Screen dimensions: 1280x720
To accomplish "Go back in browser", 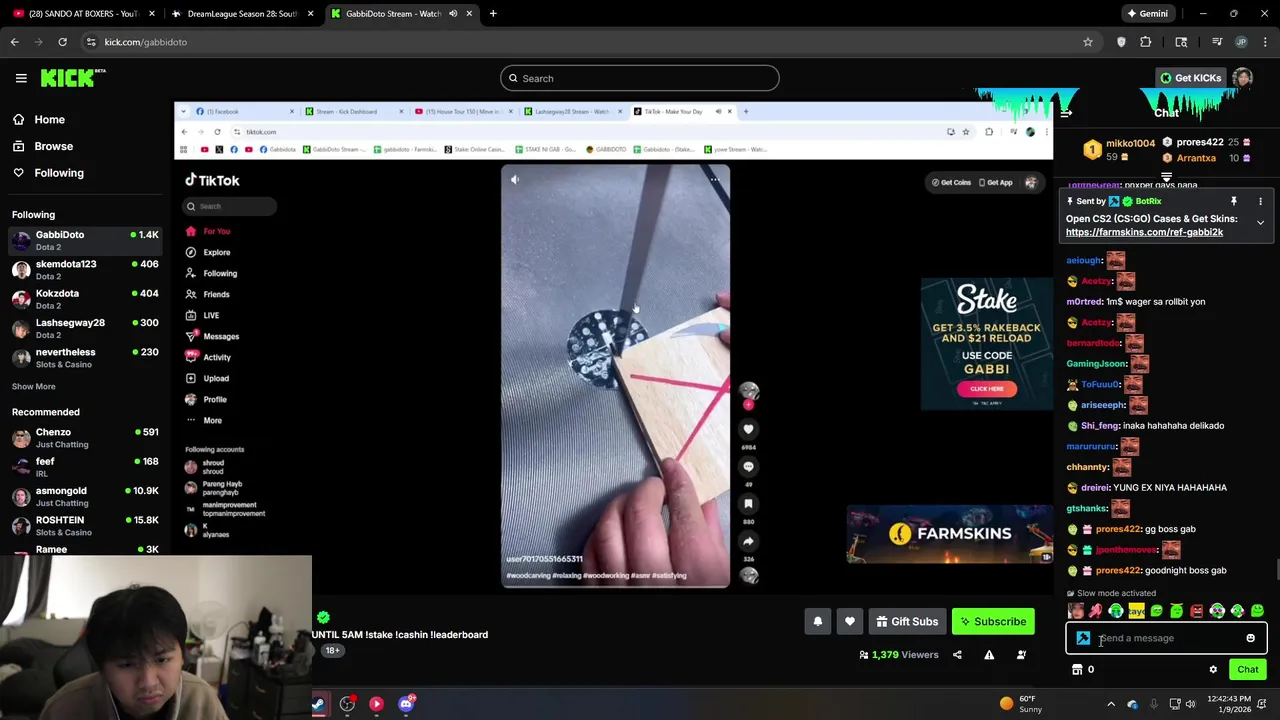I will point(14,42).
